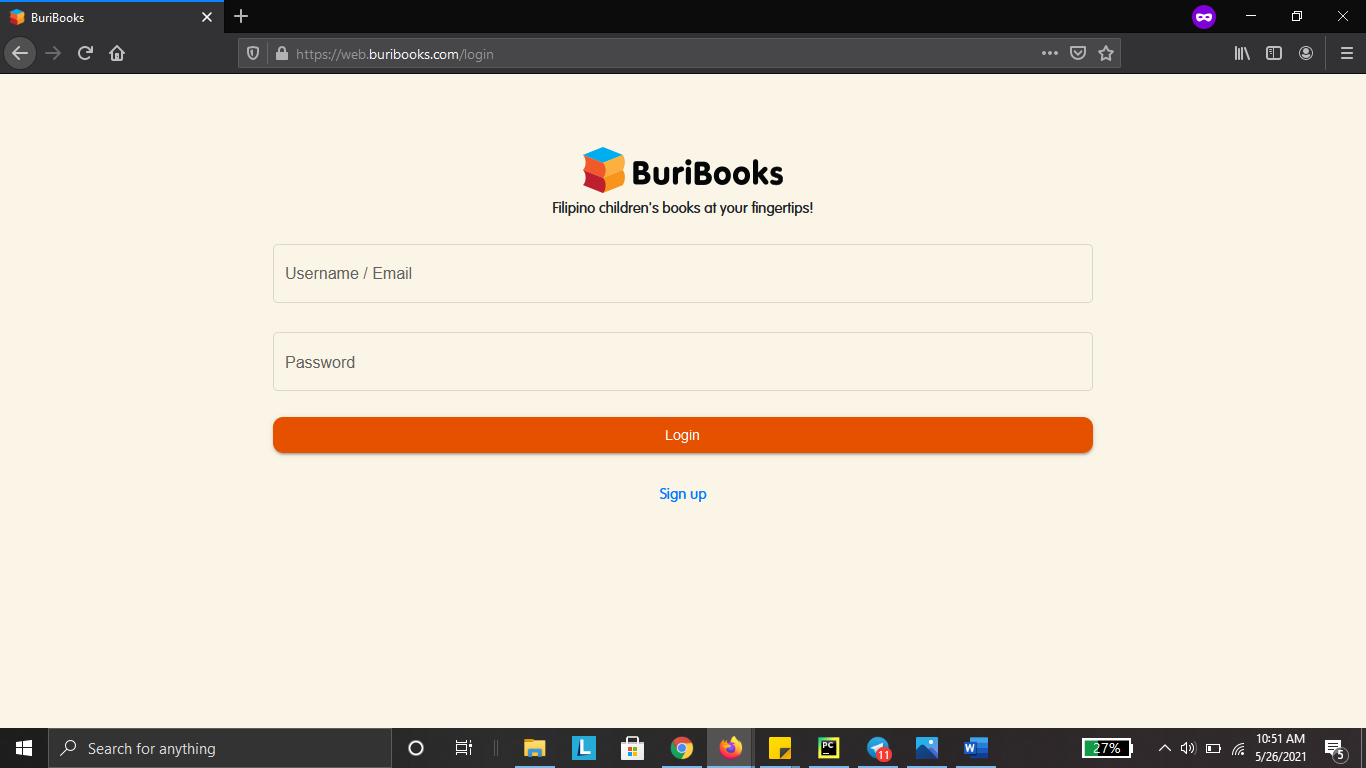The image size is (1366, 768).
Task: Open the Firefox hamburger menu
Action: [x=1346, y=54]
